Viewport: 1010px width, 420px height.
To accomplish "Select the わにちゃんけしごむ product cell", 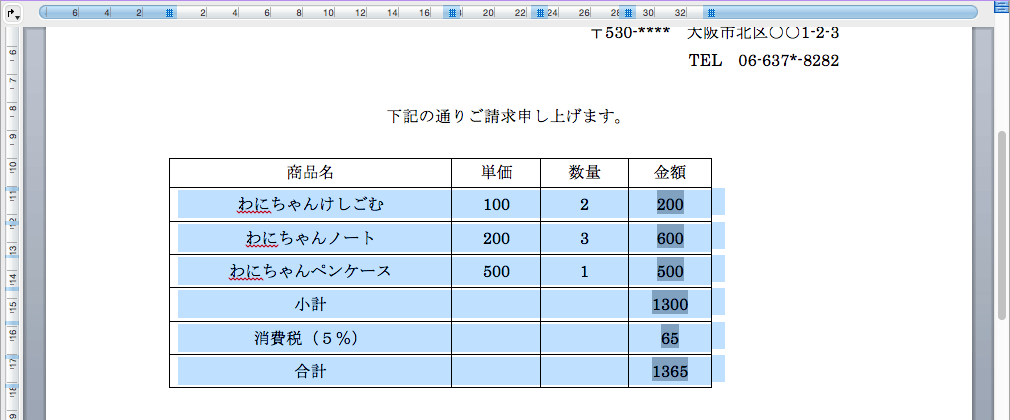I will (x=310, y=205).
